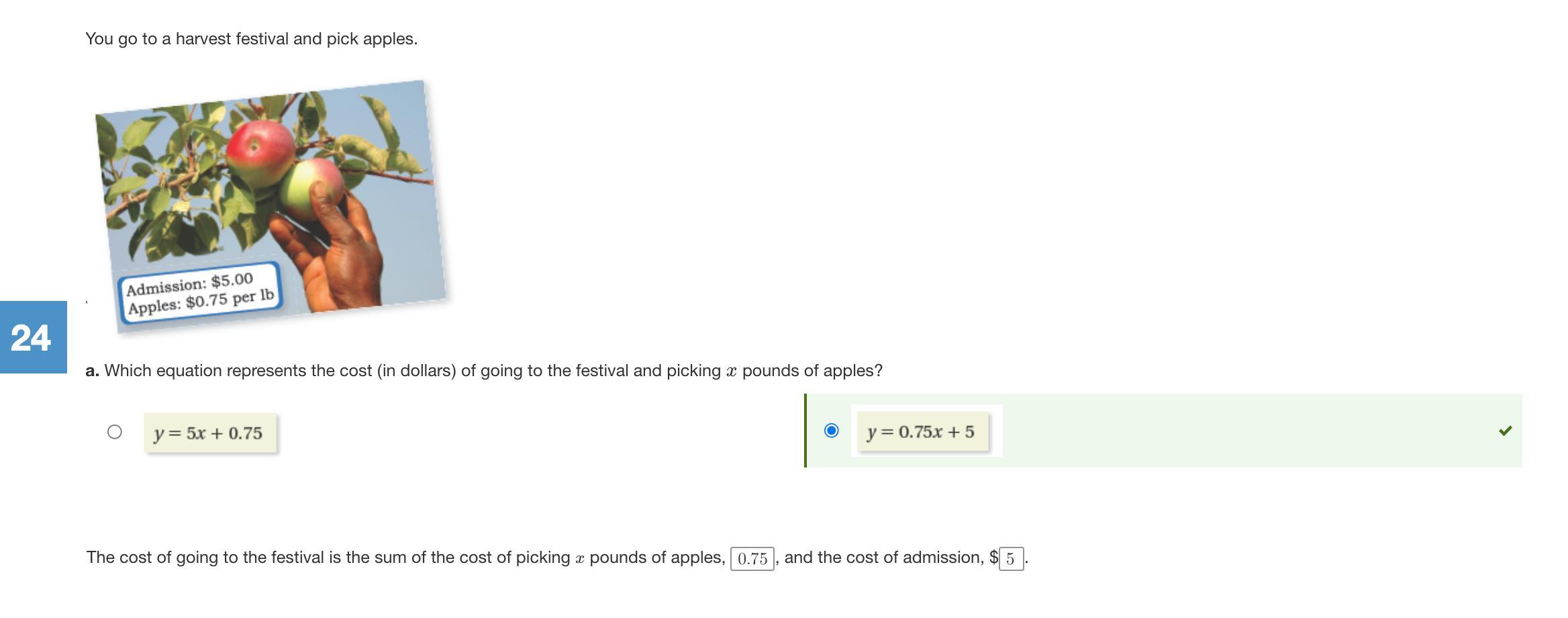Click the 'You go to a harvest festival' text
1568x618 pixels.
tap(251, 39)
